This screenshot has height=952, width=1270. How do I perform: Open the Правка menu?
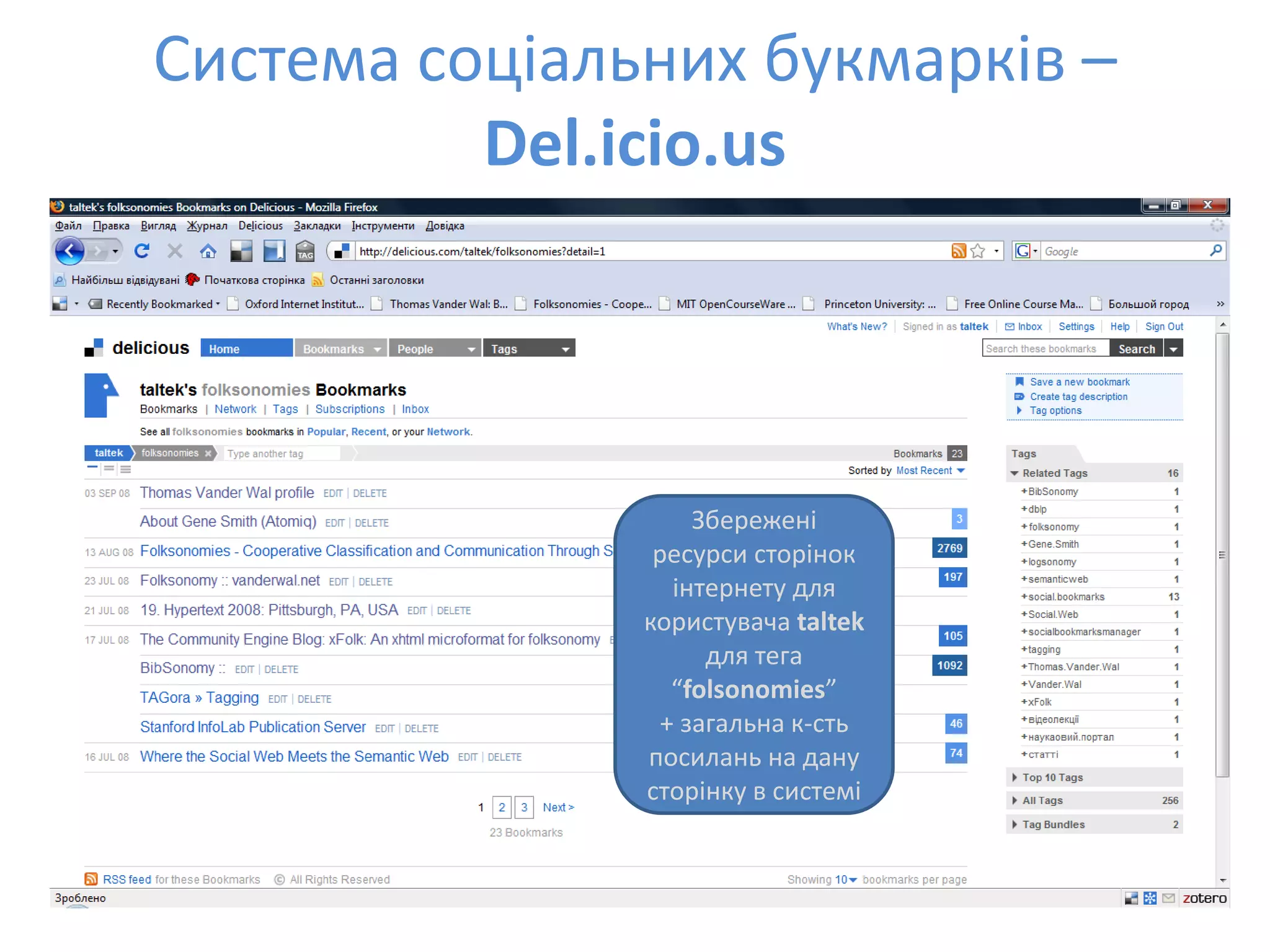111,226
